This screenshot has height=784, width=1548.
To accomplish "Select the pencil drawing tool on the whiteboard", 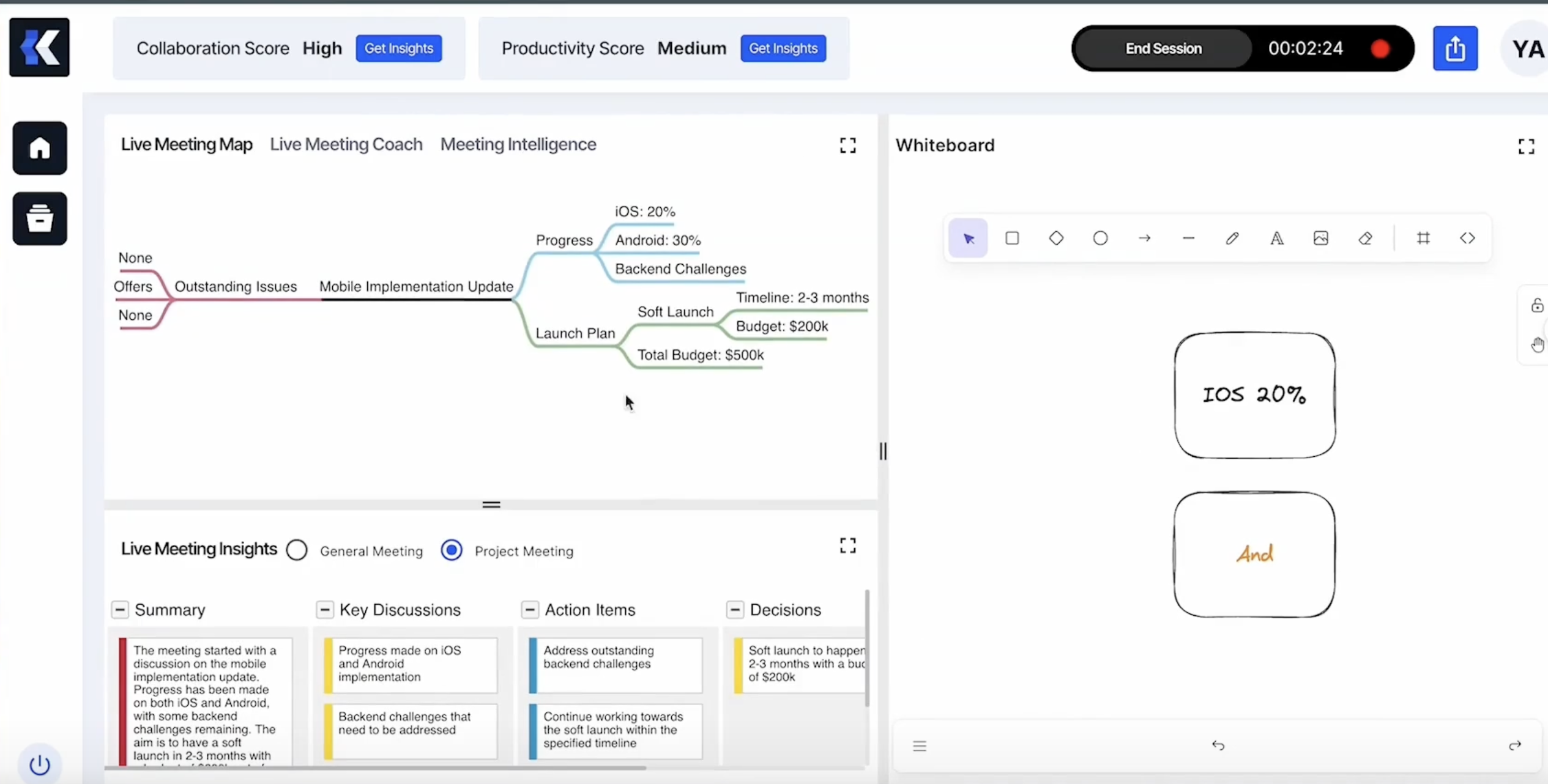I will [1232, 238].
